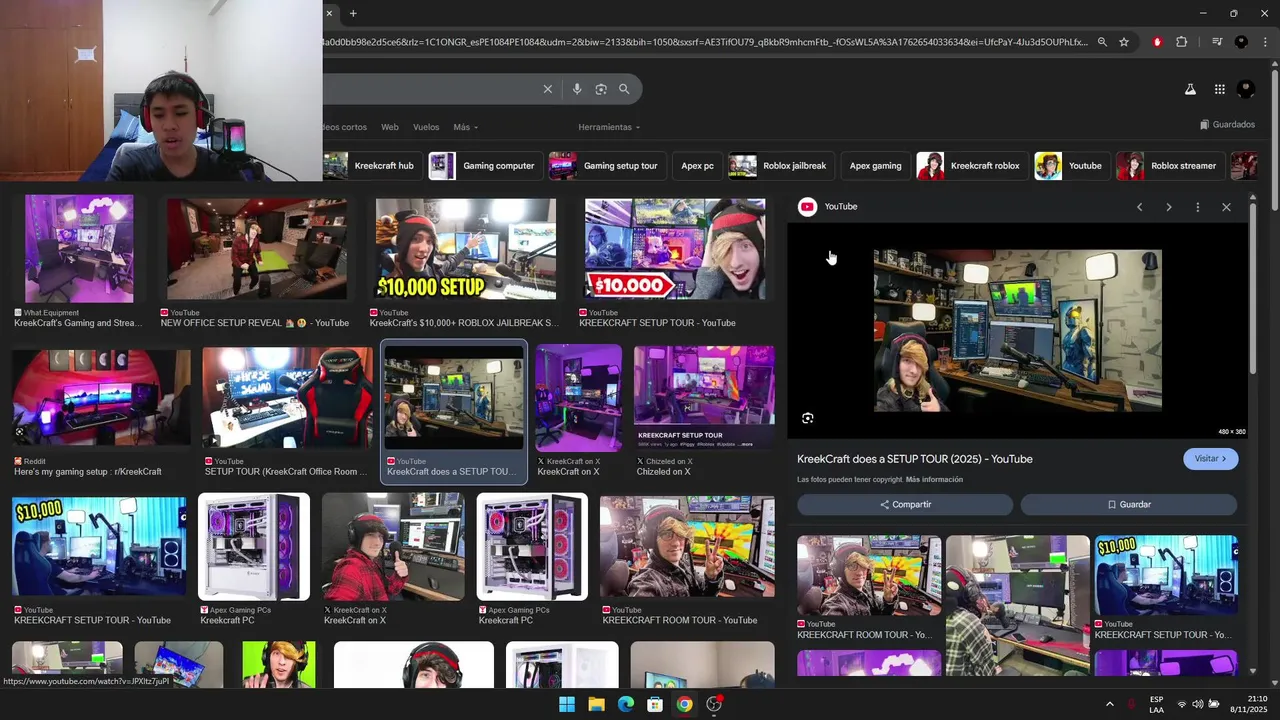Open Microsoft Edge from taskbar
The width and height of the screenshot is (1280, 720).
[x=625, y=704]
